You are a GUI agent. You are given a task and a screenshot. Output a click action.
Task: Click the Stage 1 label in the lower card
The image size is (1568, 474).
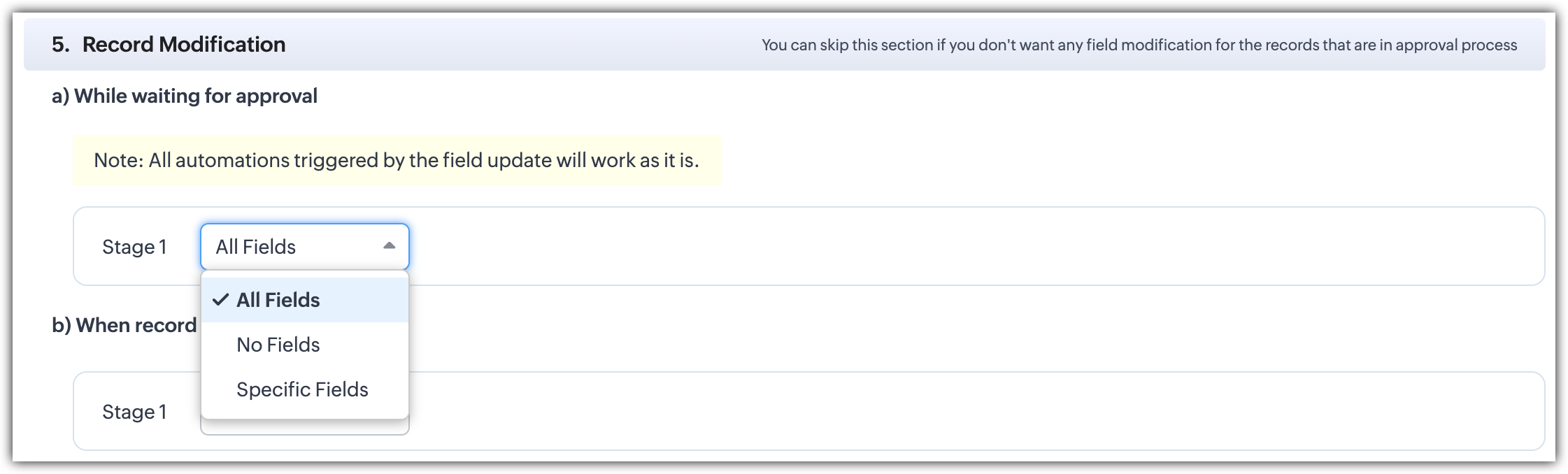[x=134, y=412]
